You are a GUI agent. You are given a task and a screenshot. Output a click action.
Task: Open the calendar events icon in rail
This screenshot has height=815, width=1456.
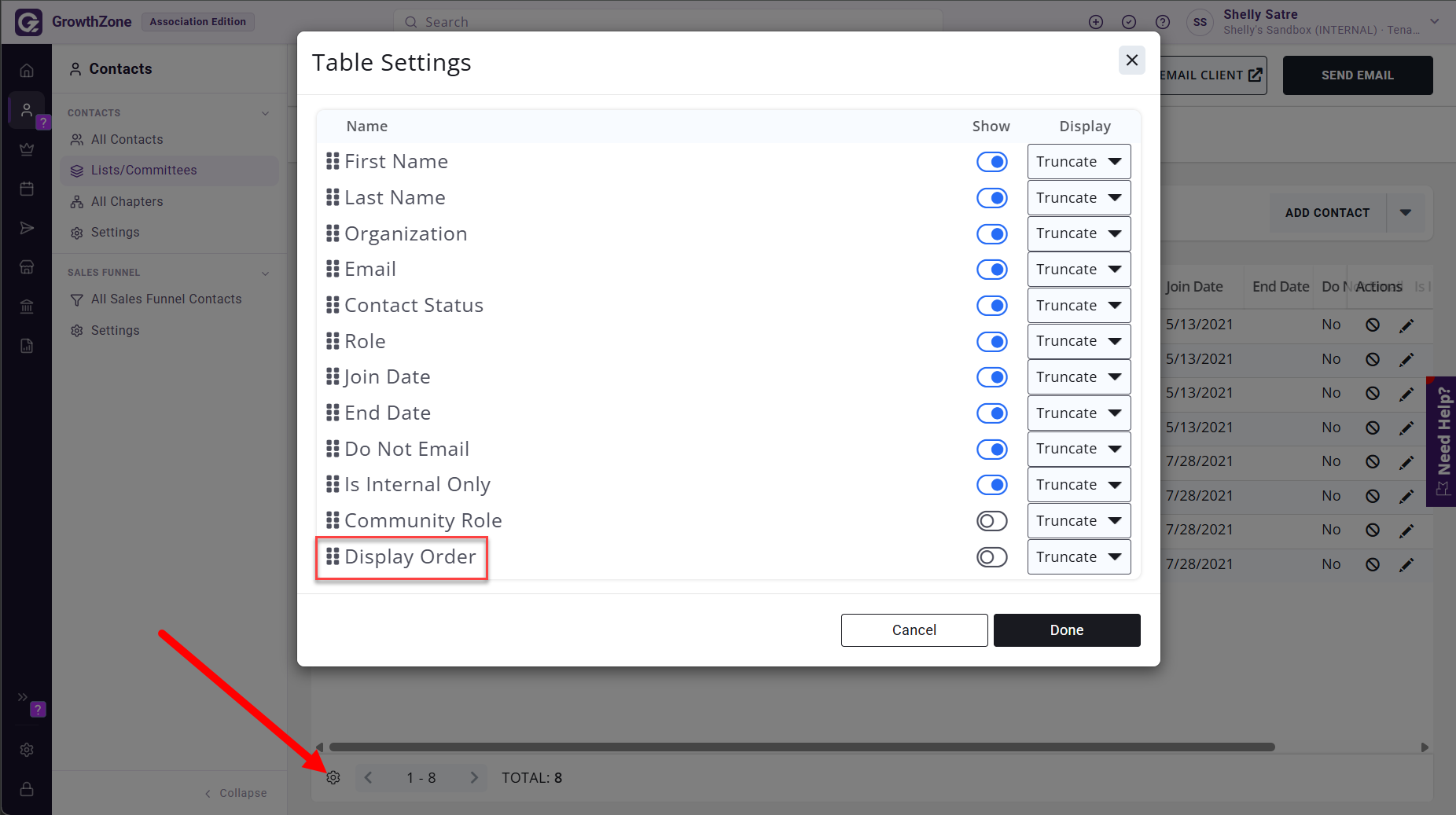pyautogui.click(x=27, y=189)
